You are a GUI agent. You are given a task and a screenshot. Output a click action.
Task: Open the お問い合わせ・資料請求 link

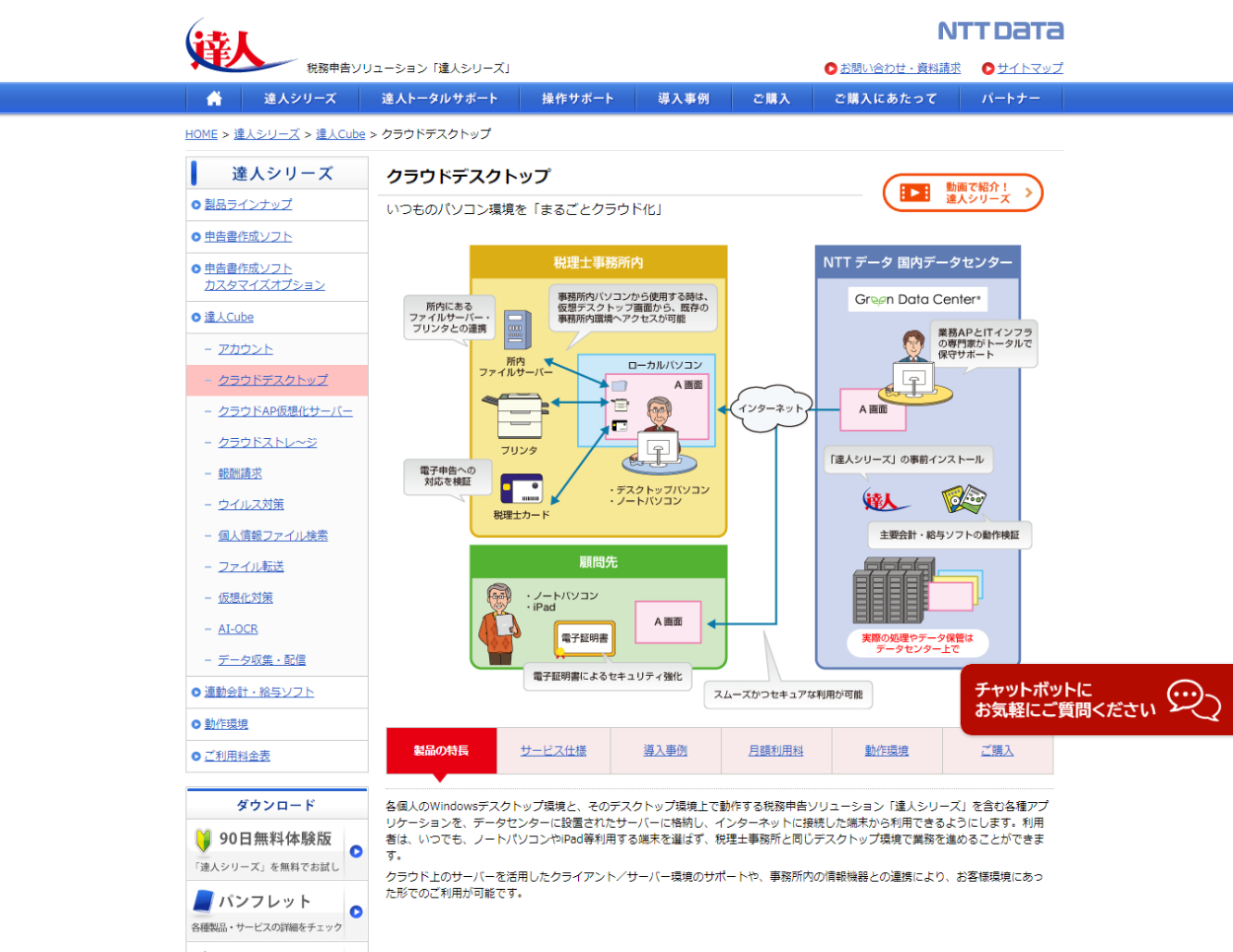tap(900, 68)
